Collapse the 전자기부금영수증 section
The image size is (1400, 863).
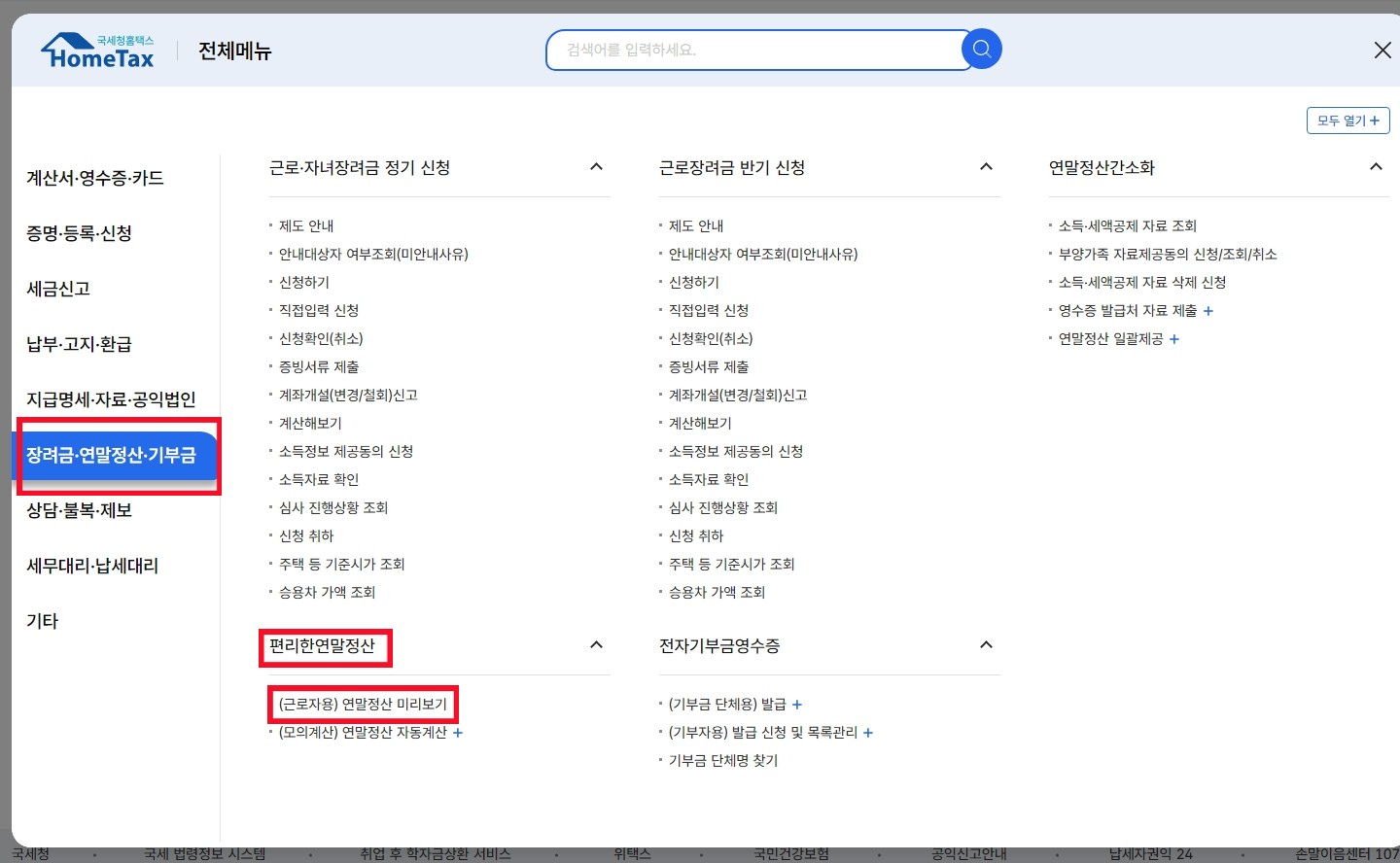click(x=986, y=644)
